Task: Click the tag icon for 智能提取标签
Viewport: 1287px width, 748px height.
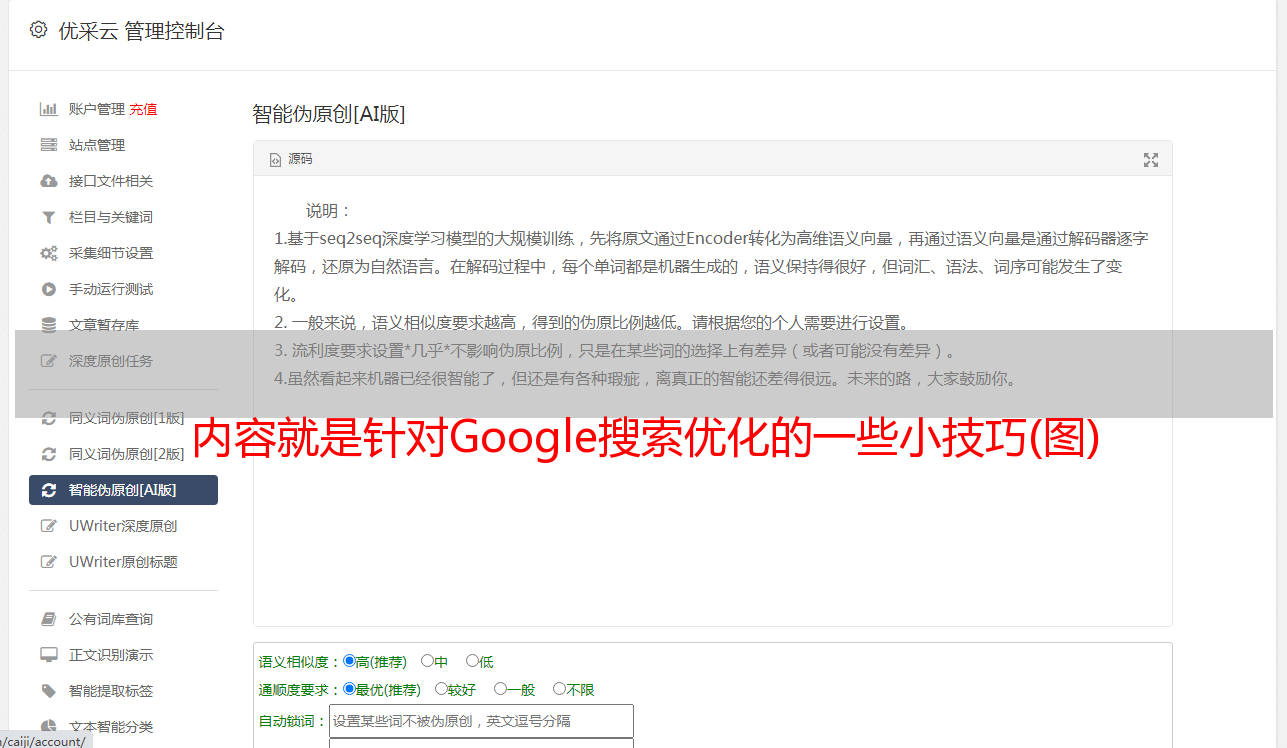Action: (48, 691)
